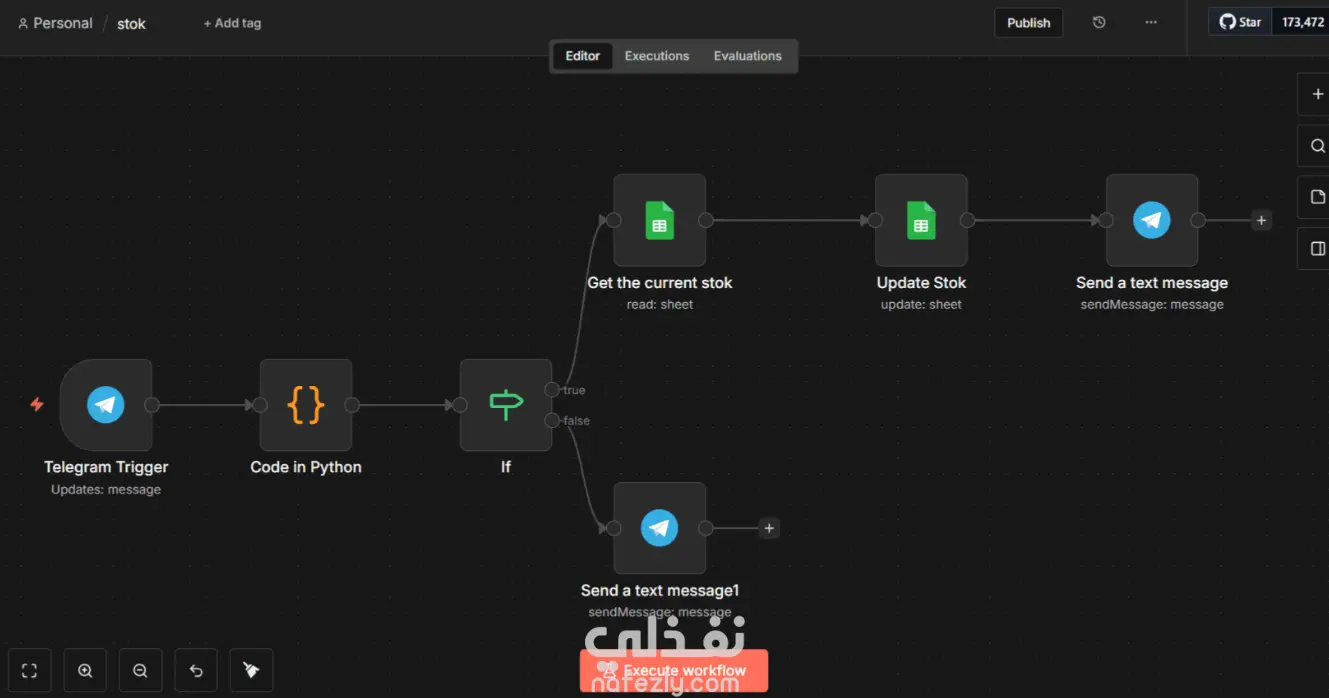Viewport: 1329px width, 698px height.
Task: Click the Telegram Trigger output connector
Action: [152, 405]
